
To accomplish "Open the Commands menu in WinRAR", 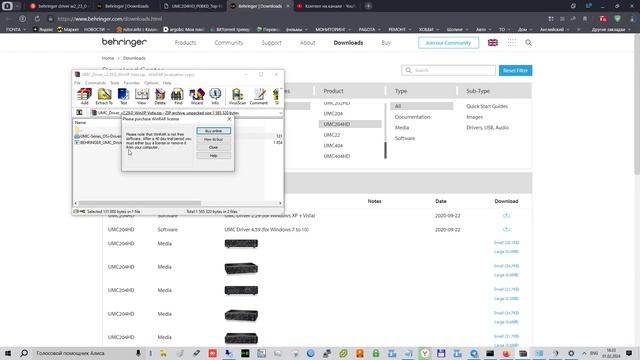I will point(95,83).
